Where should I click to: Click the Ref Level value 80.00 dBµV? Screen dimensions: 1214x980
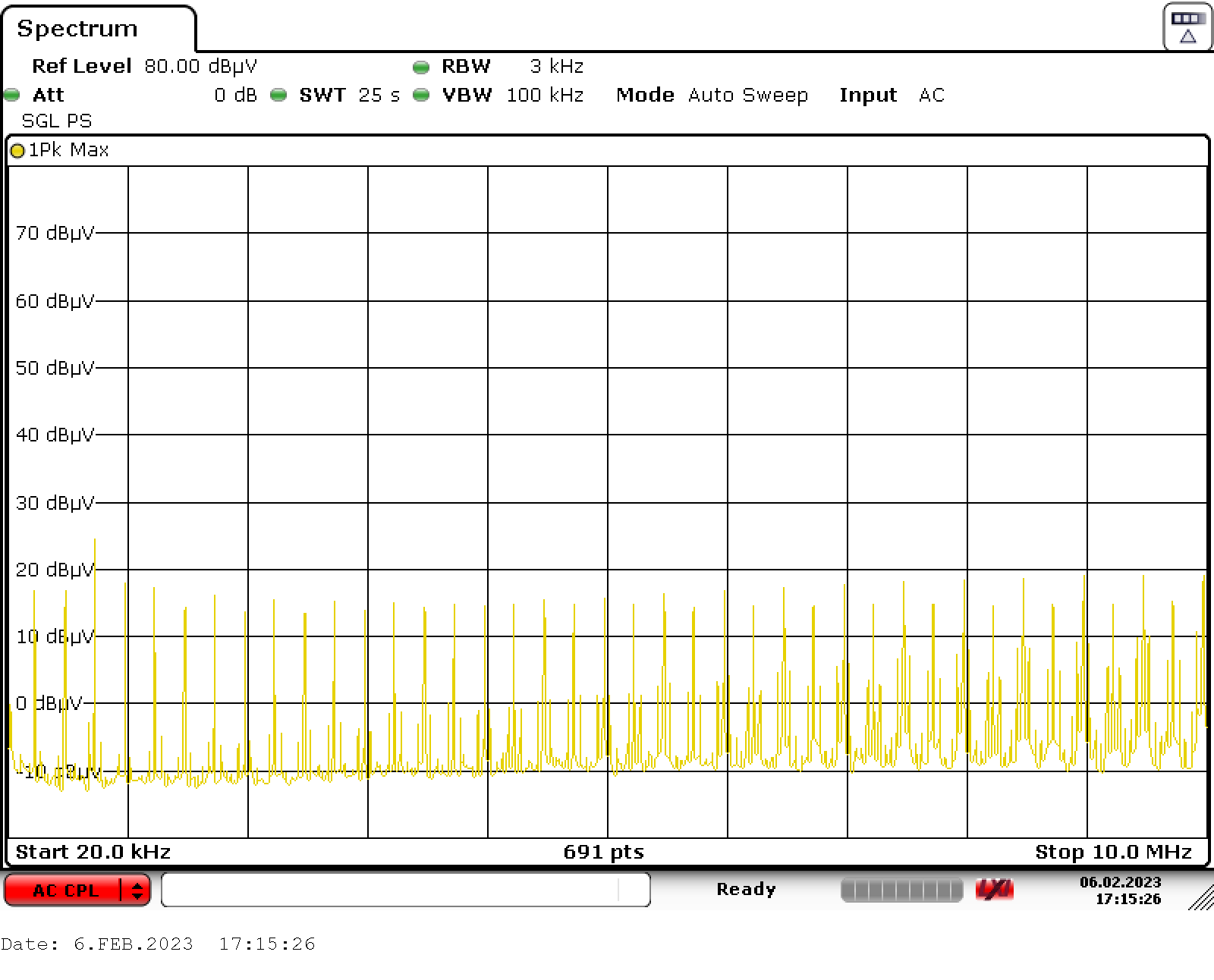pyautogui.click(x=200, y=67)
